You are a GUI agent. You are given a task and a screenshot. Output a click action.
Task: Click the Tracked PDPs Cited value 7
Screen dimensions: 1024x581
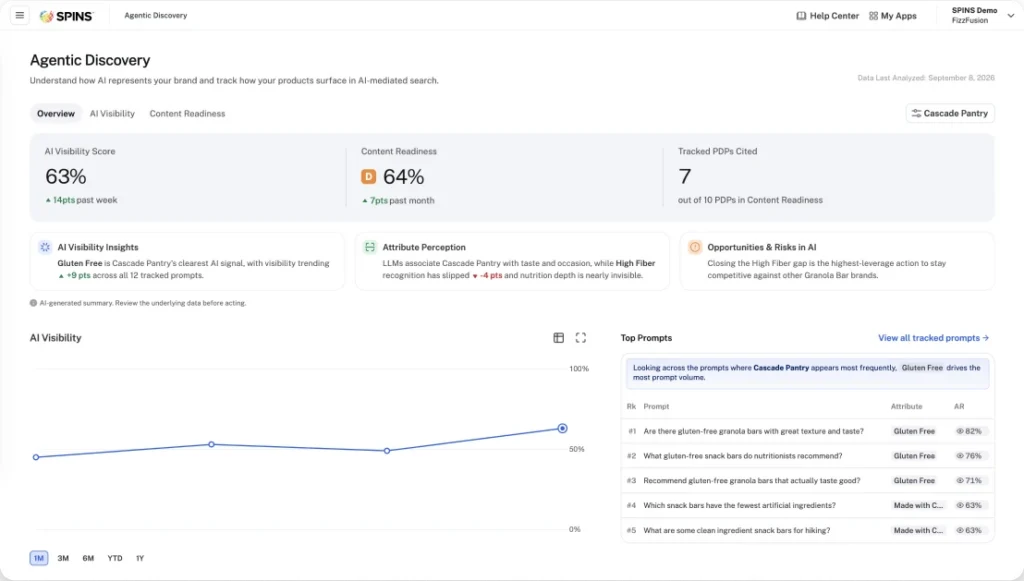coord(684,176)
